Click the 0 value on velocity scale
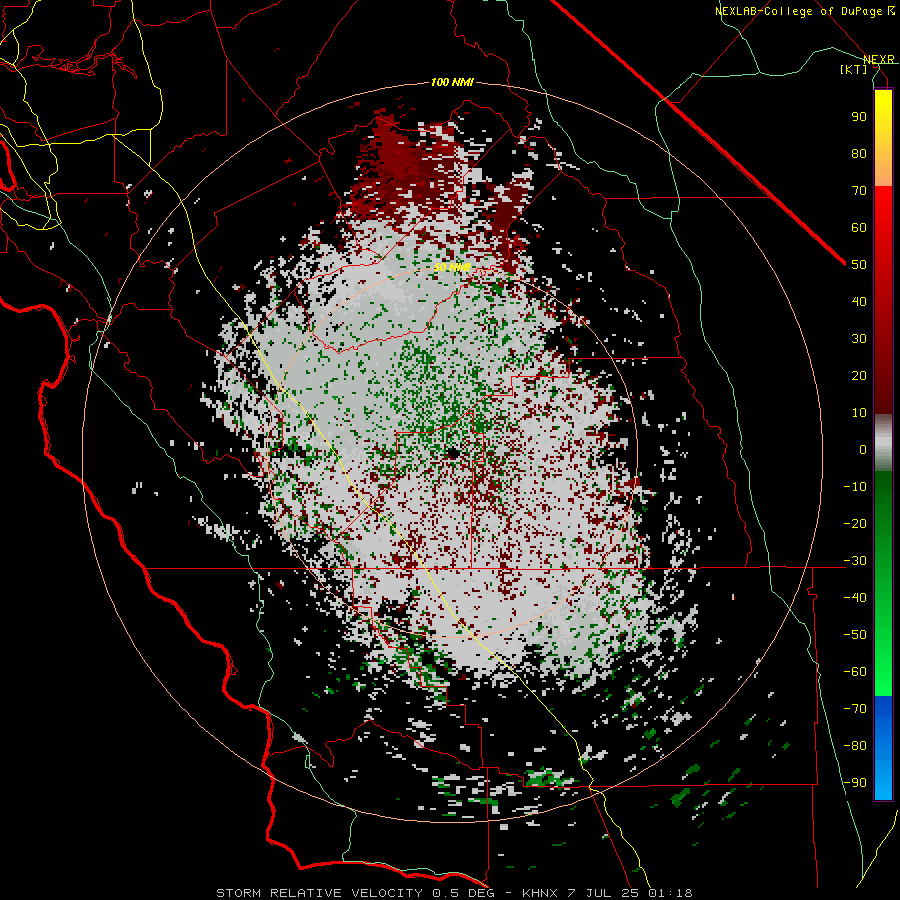Screen dimensions: 900x900 863,450
